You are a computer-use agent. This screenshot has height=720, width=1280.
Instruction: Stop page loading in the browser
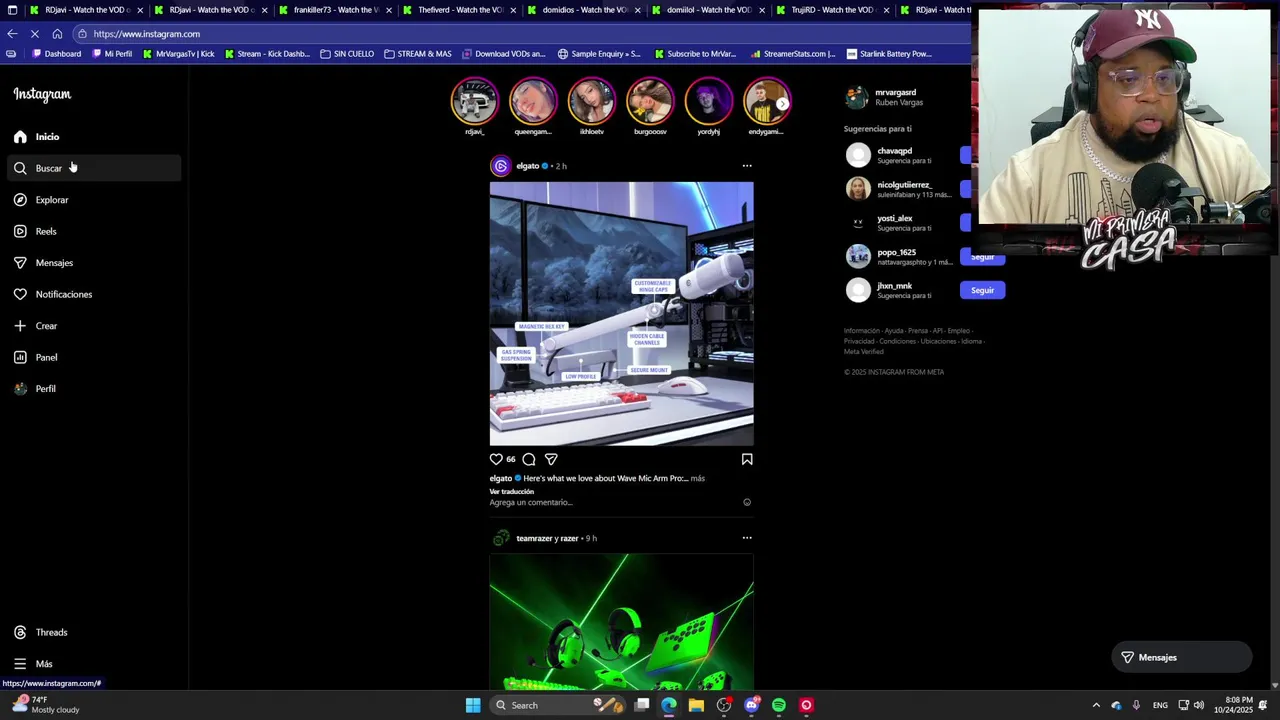click(x=34, y=34)
